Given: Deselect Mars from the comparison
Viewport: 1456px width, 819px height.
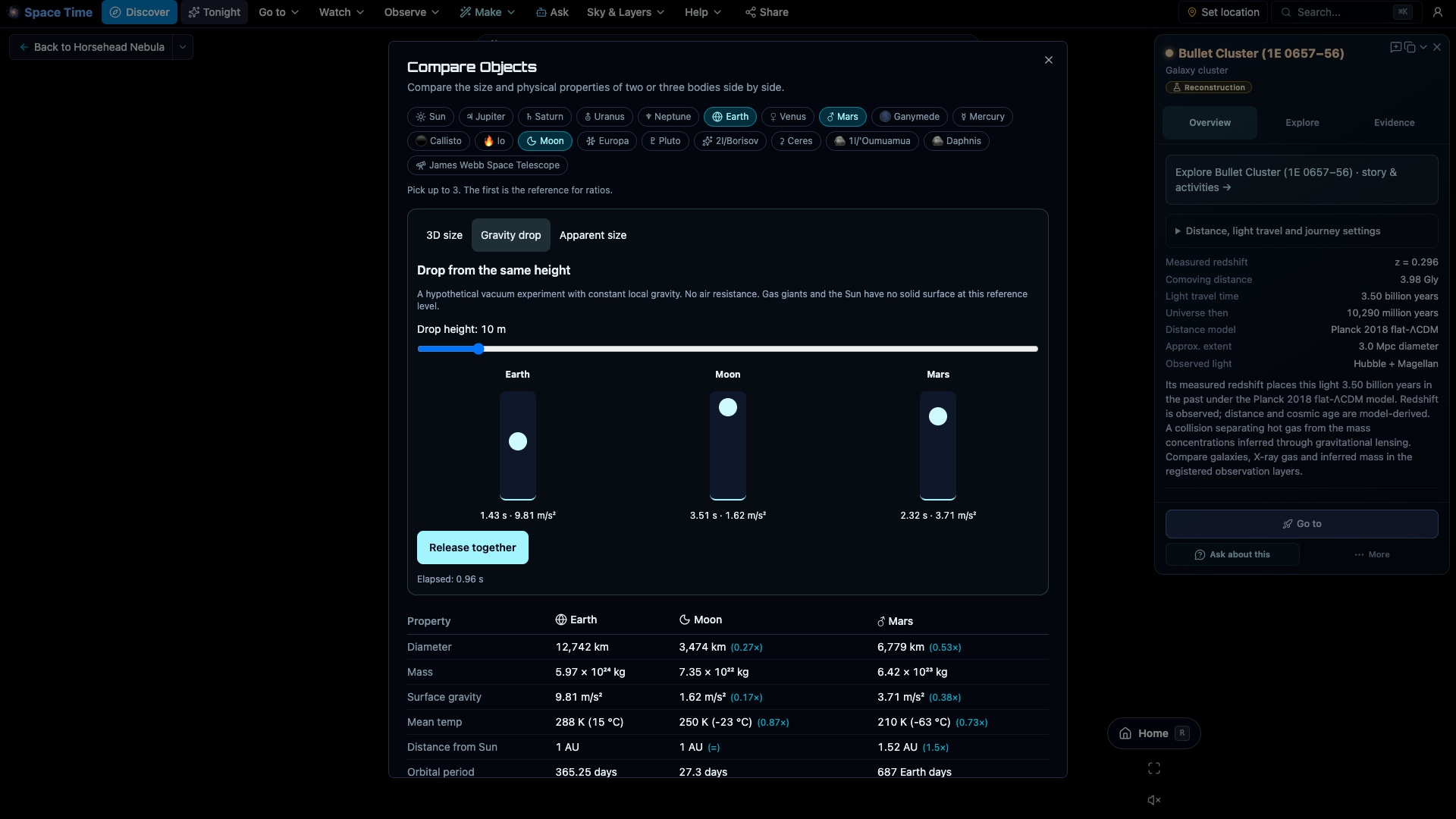Looking at the screenshot, I should [843, 117].
